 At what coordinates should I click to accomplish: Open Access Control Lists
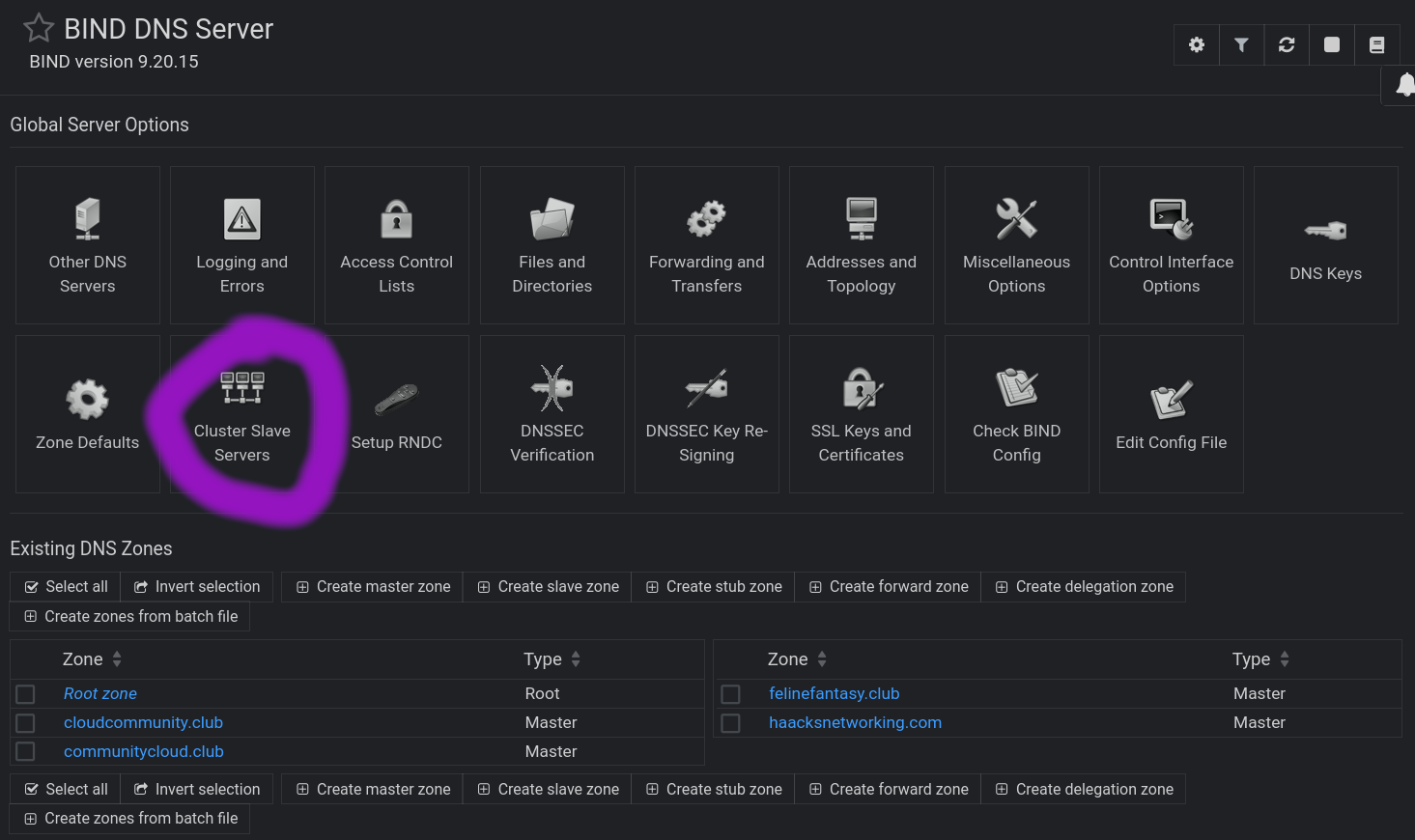(x=397, y=244)
